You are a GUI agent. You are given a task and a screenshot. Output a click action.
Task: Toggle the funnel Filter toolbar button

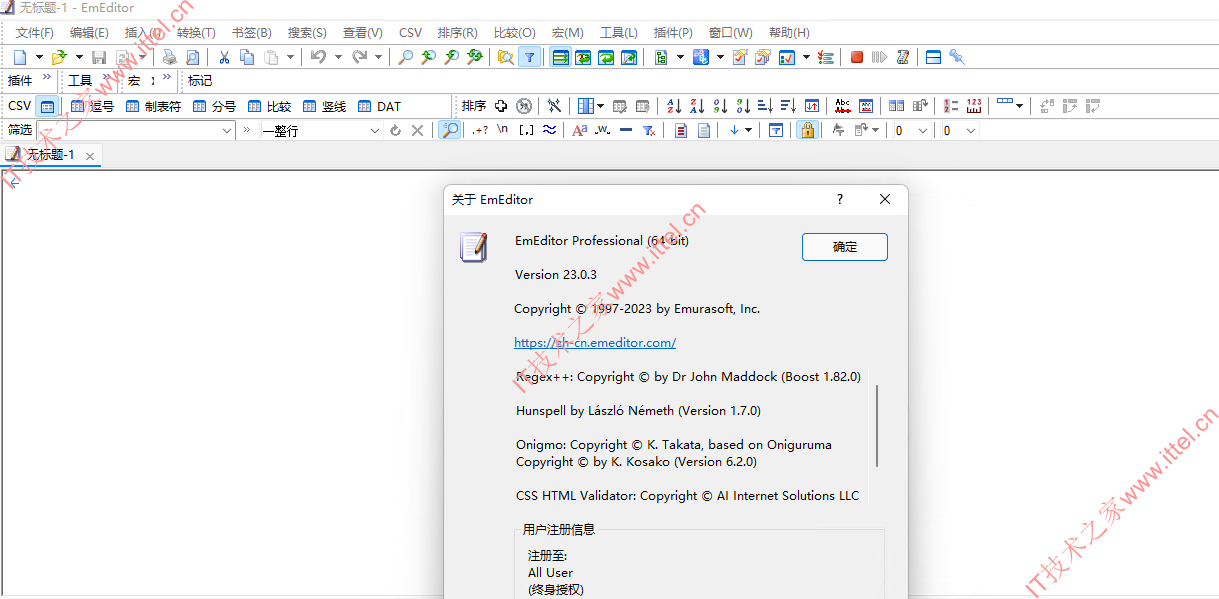pyautogui.click(x=529, y=57)
